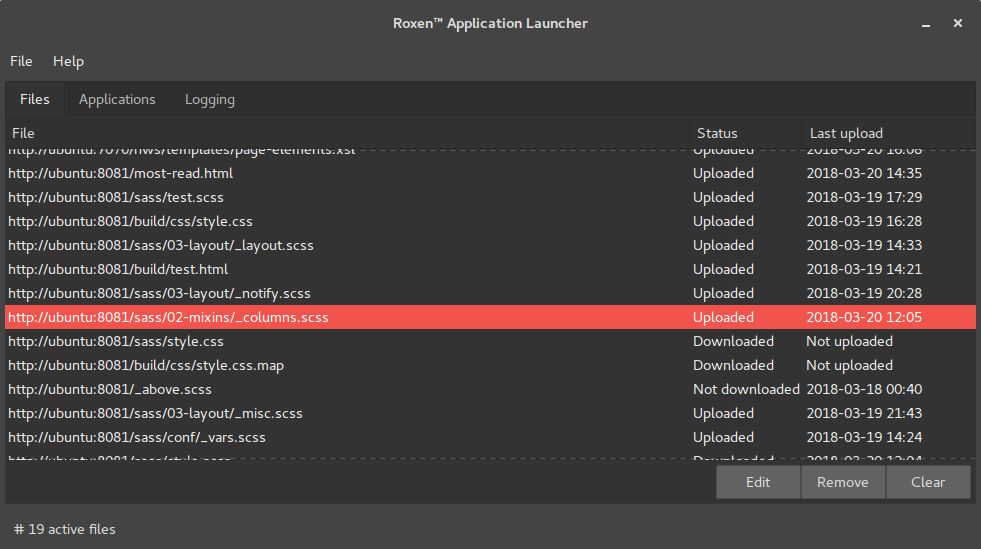
Task: Select the sass/style.css file row
Action: (490, 341)
